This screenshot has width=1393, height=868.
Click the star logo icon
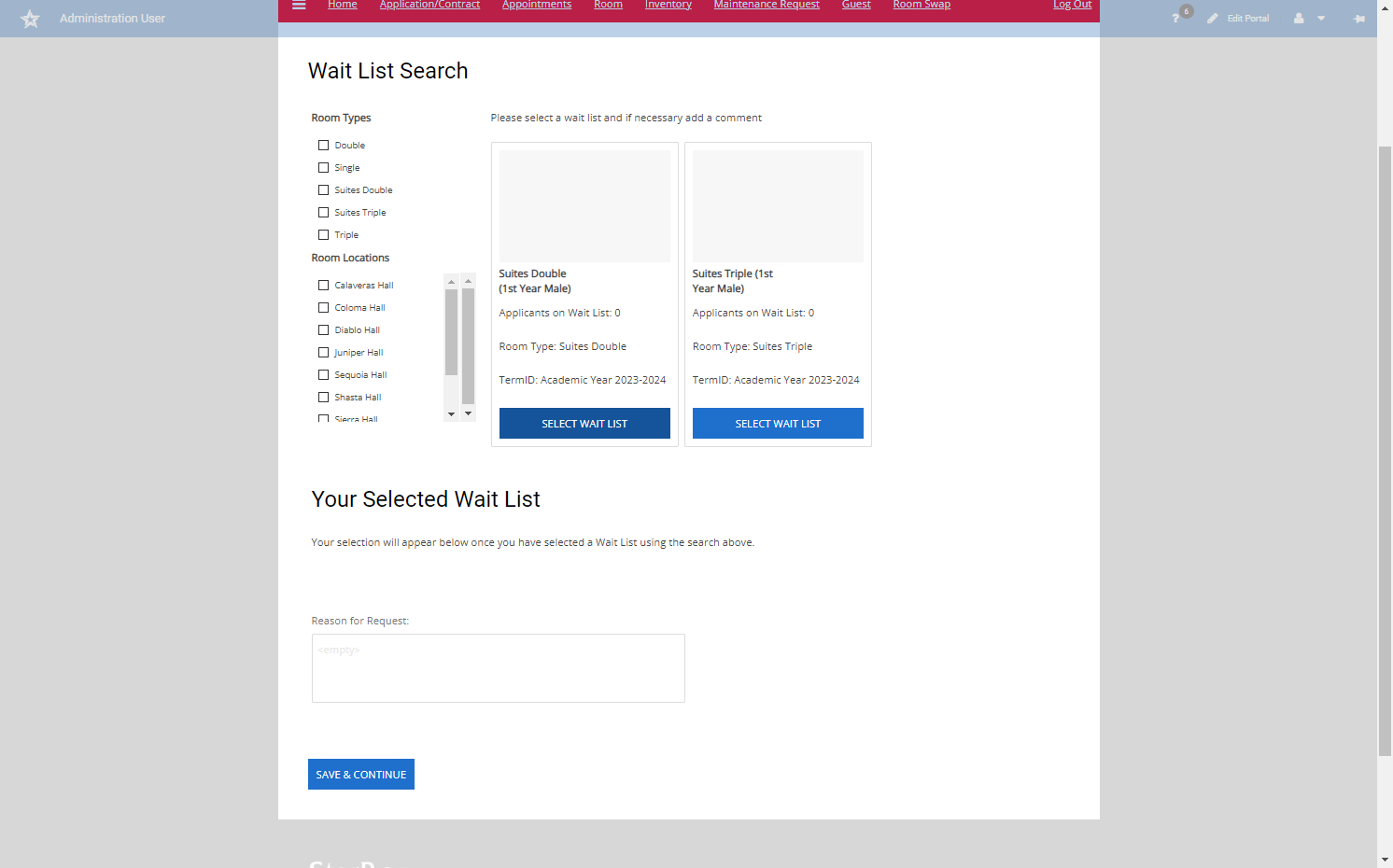click(30, 19)
